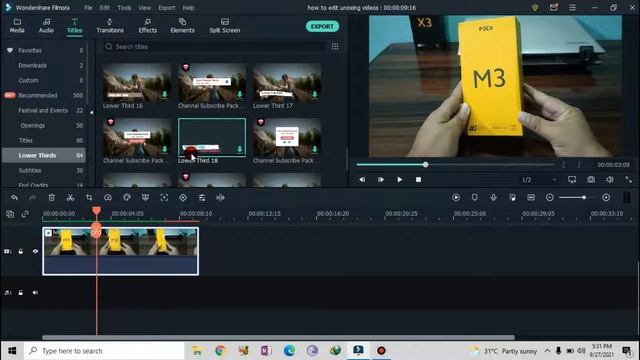Viewport: 640px width, 360px height.
Task: Click the Search titles field
Action: (214, 47)
